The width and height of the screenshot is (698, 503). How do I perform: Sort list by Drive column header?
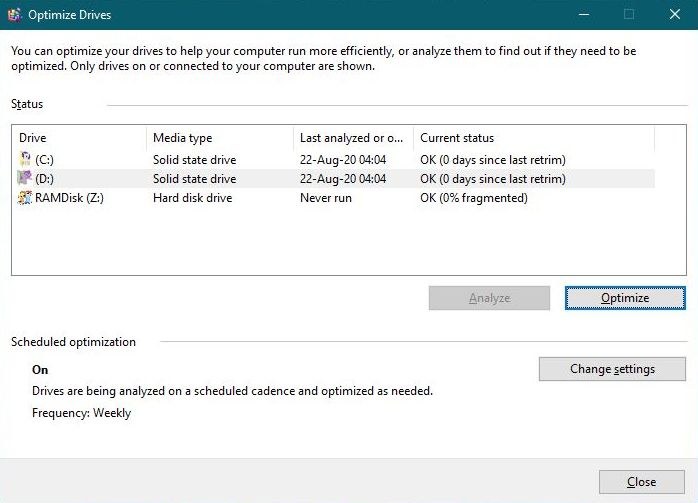80,138
